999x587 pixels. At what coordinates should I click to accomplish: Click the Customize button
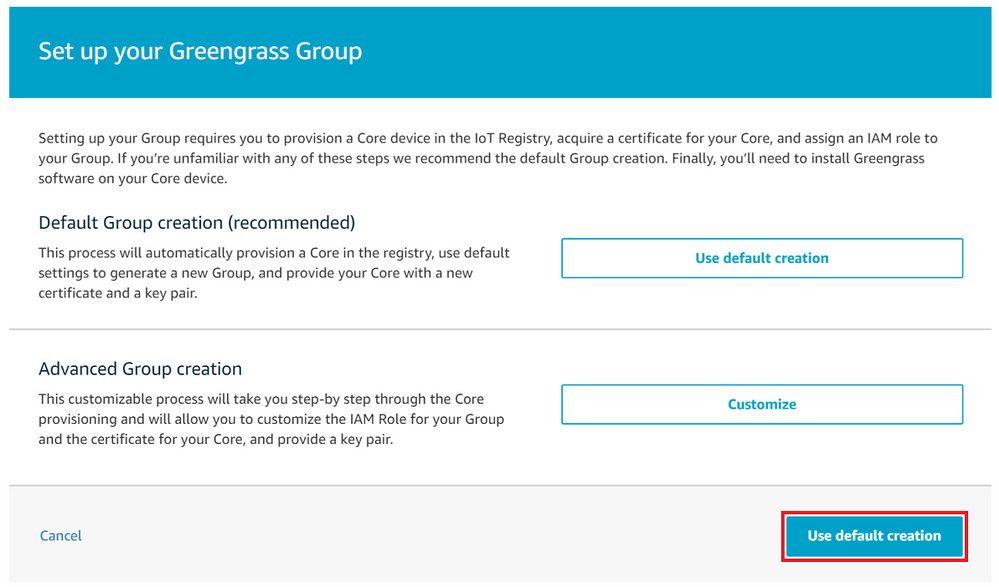pyautogui.click(x=761, y=404)
